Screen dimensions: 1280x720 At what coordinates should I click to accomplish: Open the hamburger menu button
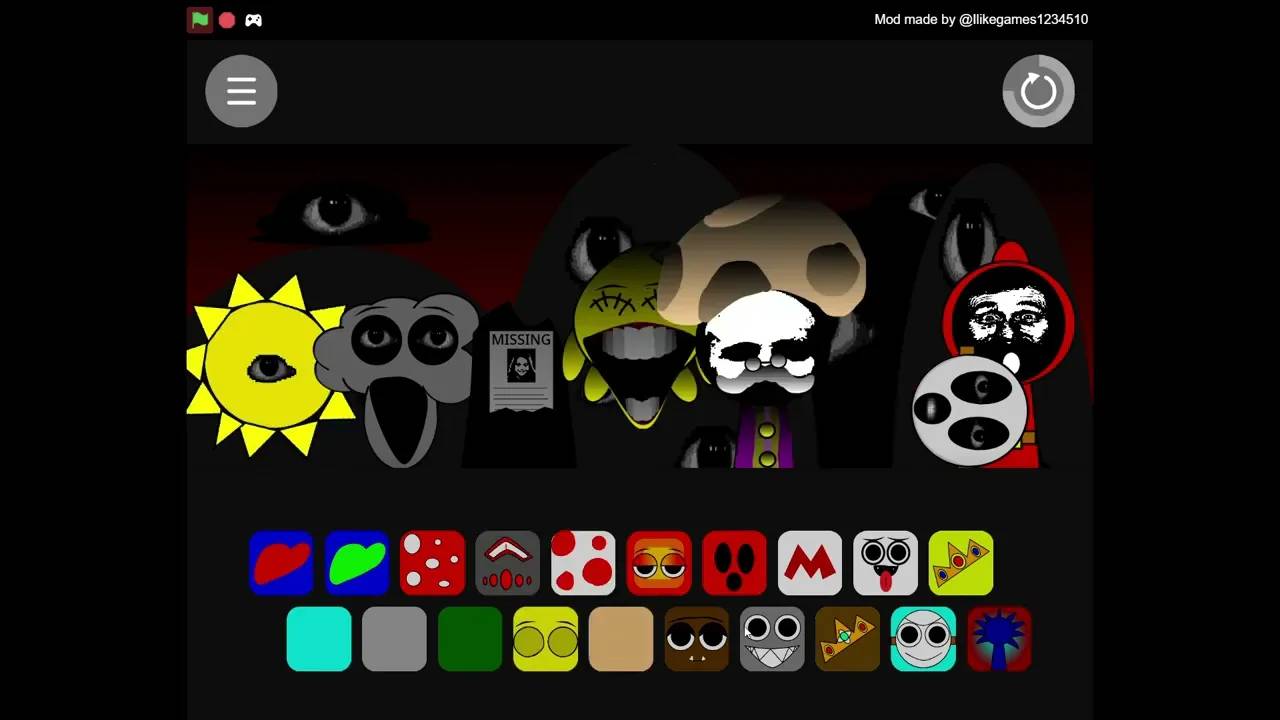[x=241, y=91]
